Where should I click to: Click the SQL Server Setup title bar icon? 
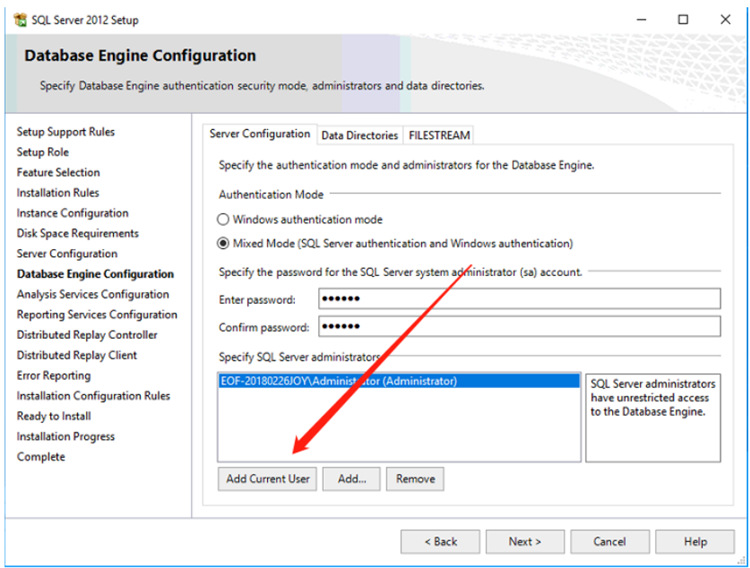click(20, 20)
